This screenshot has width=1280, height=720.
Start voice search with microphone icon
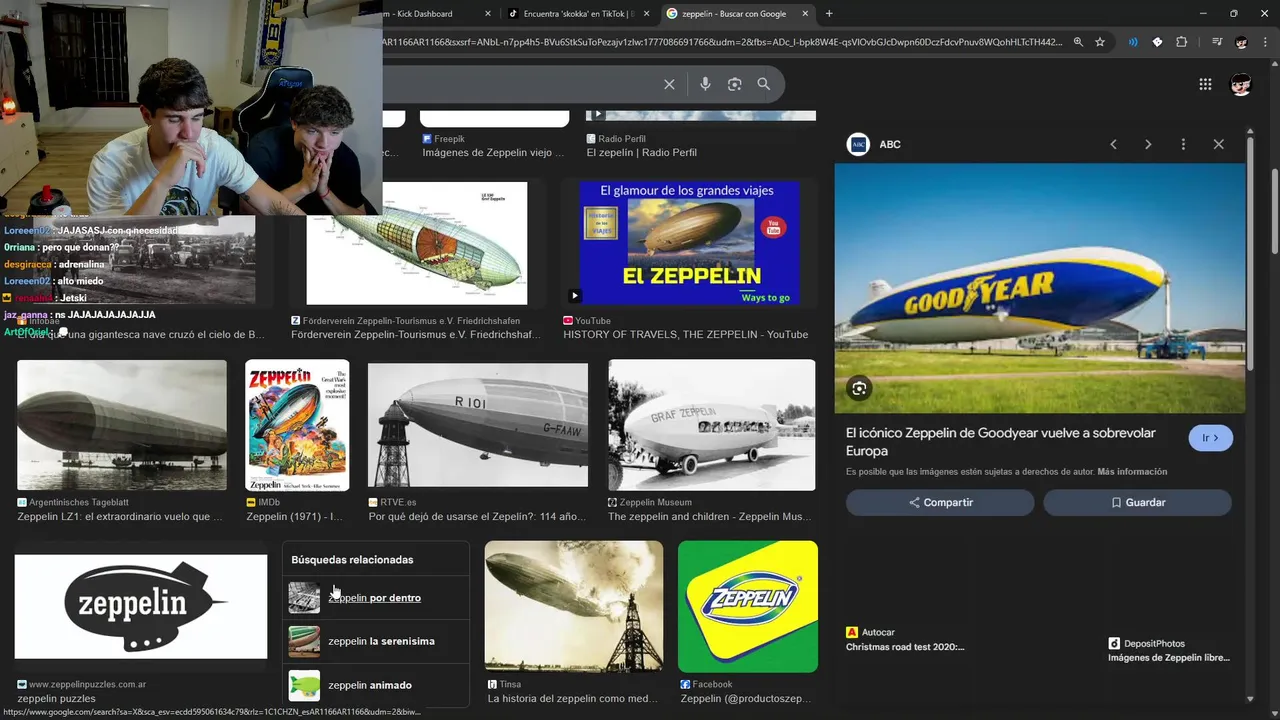(705, 84)
